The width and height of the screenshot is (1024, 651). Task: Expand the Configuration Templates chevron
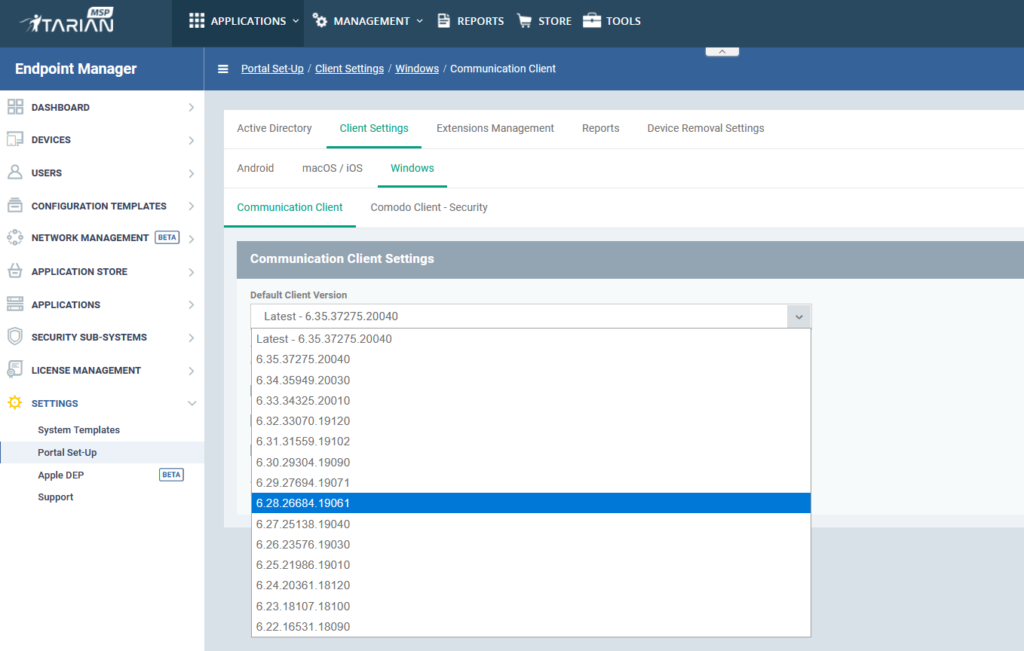191,206
